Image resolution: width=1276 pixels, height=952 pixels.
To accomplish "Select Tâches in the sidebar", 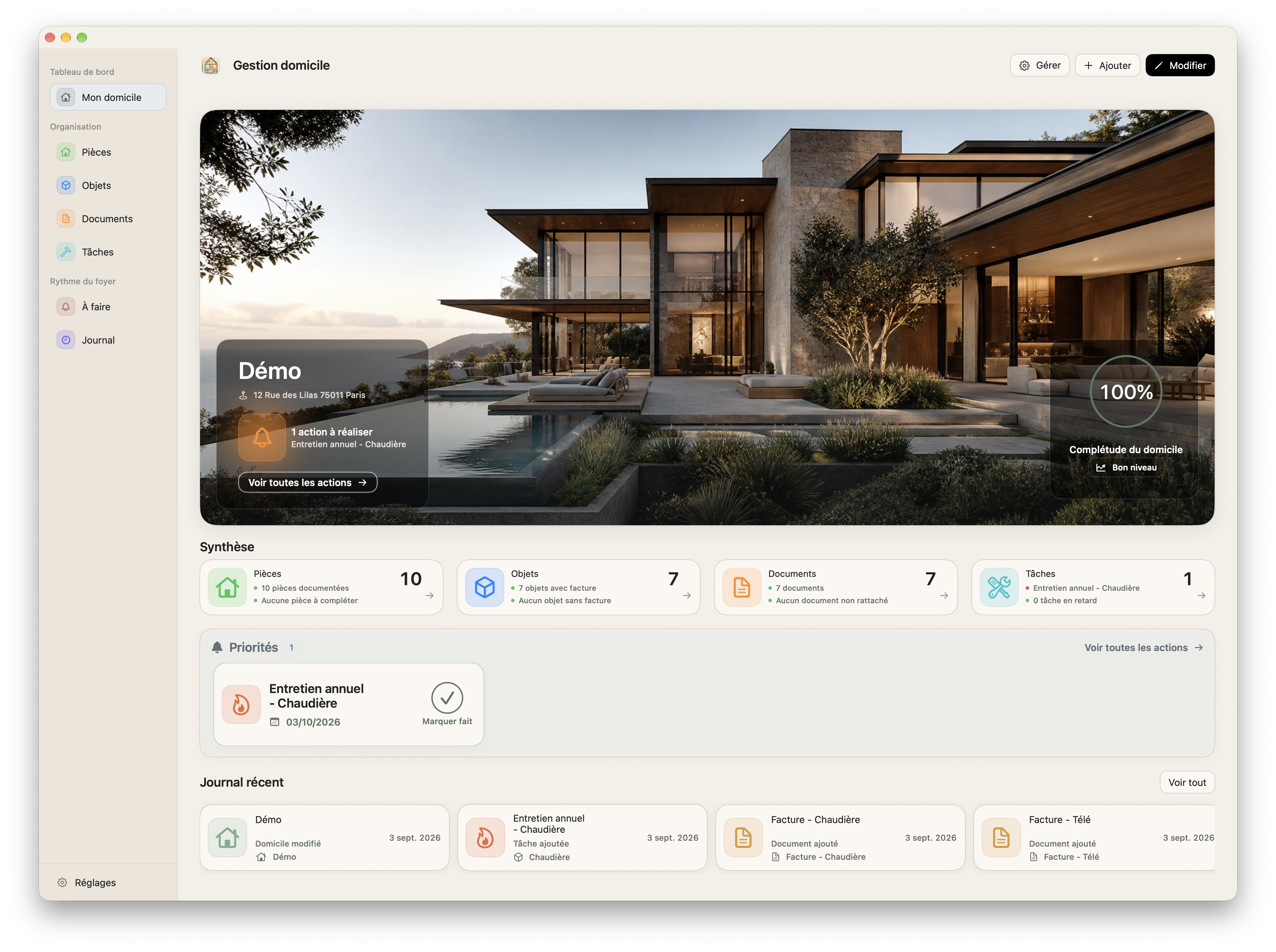I will [x=108, y=252].
